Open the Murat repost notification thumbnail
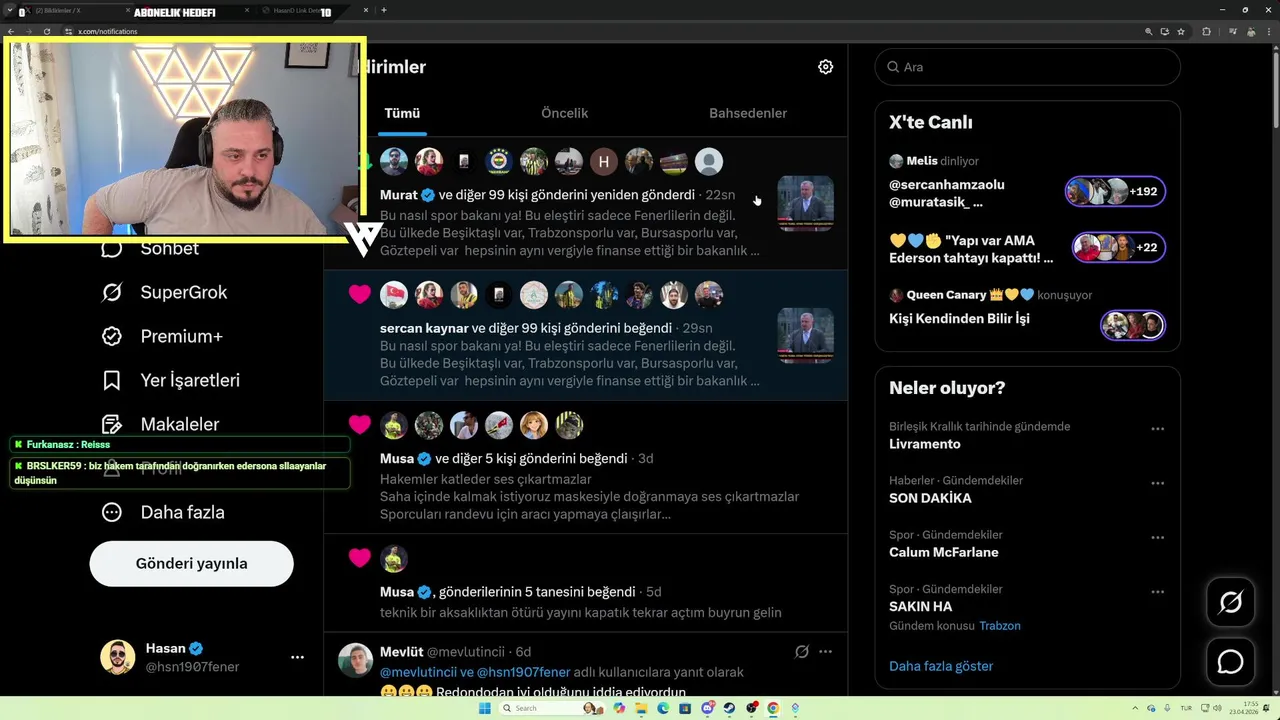The height and width of the screenshot is (720, 1280). point(805,204)
